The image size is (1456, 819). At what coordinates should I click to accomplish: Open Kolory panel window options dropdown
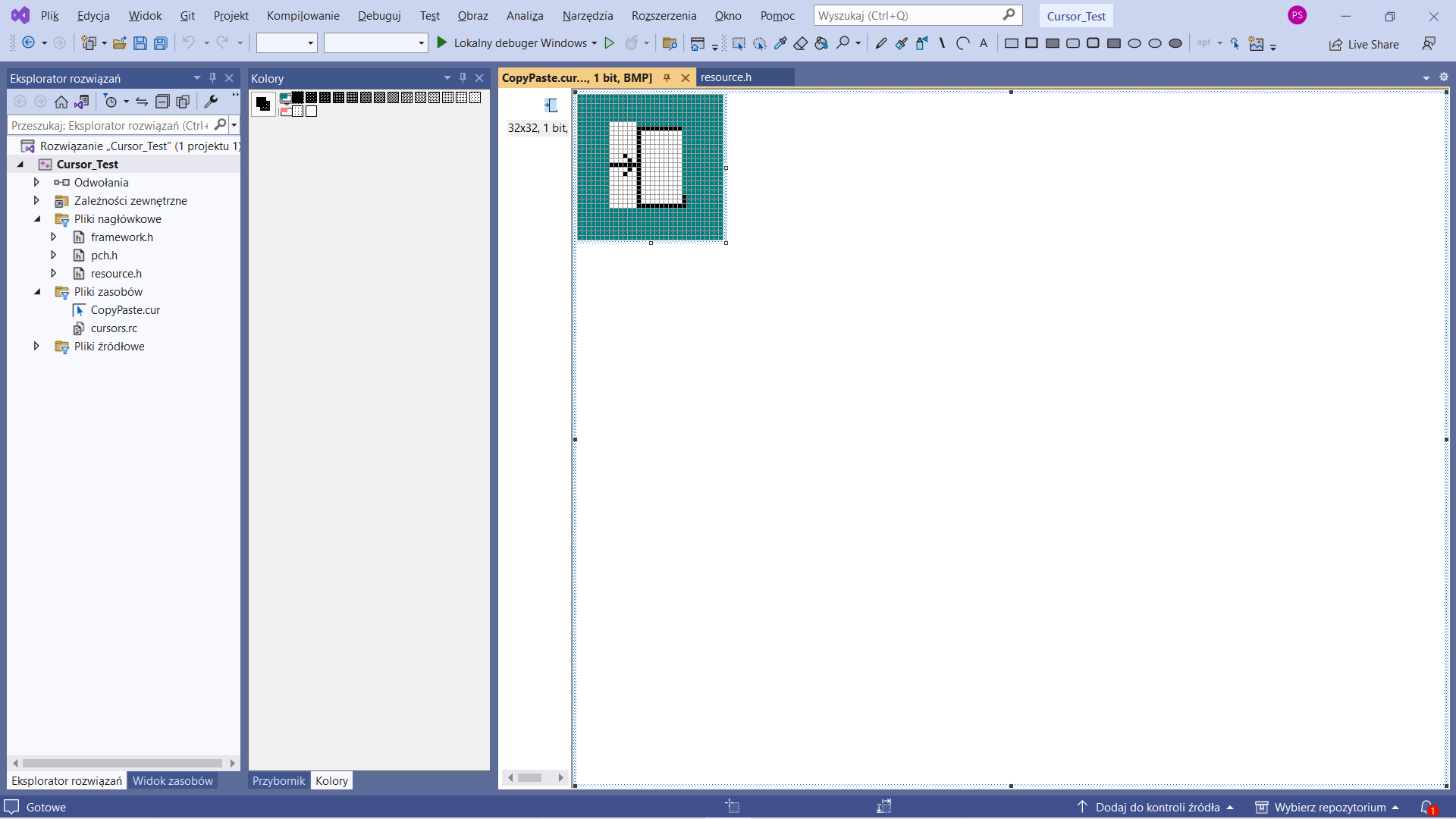(447, 78)
